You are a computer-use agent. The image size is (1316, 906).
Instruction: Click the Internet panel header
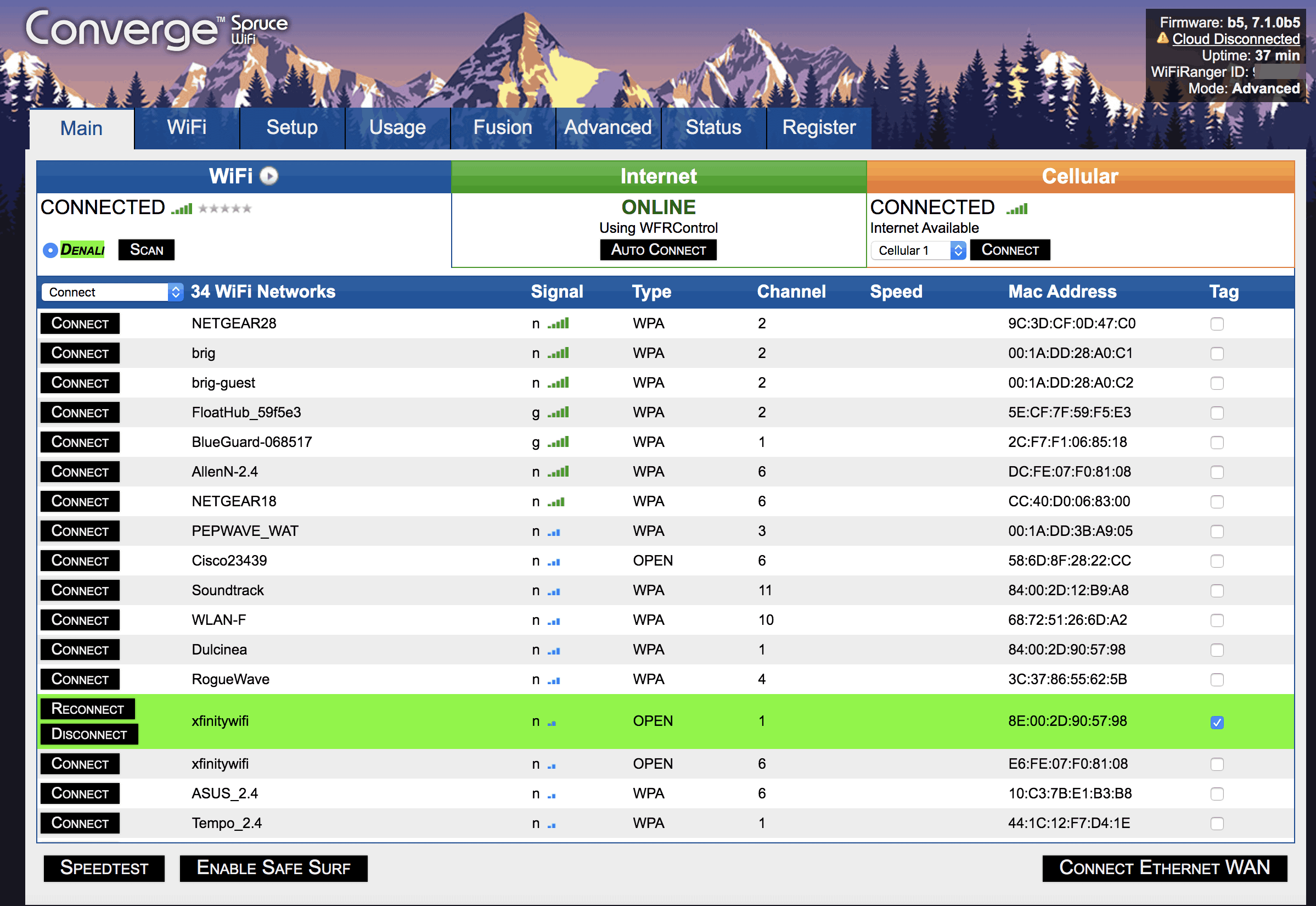click(x=659, y=177)
